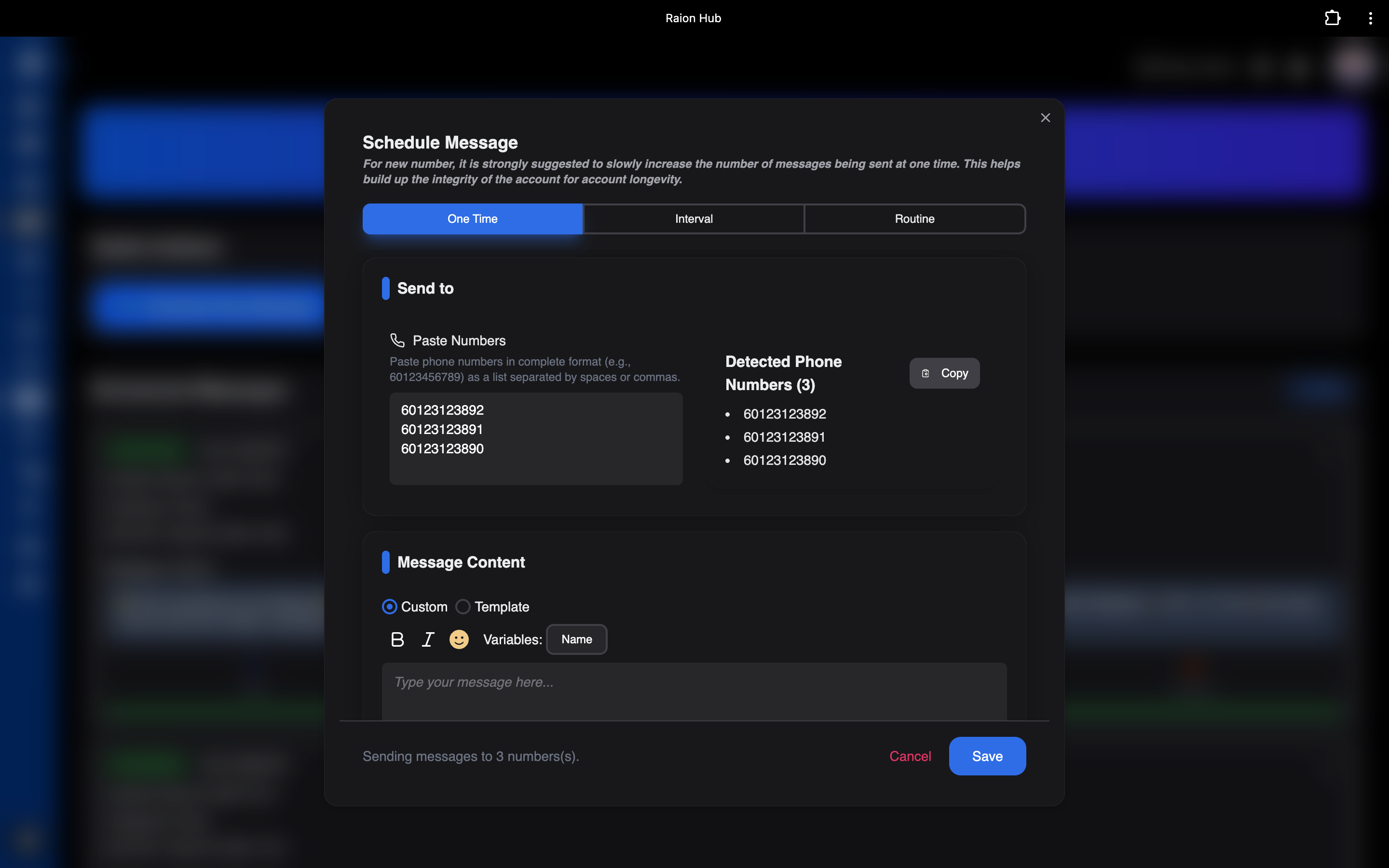Image resolution: width=1389 pixels, height=868 pixels.
Task: Click the Raion Hub title
Action: 694,18
